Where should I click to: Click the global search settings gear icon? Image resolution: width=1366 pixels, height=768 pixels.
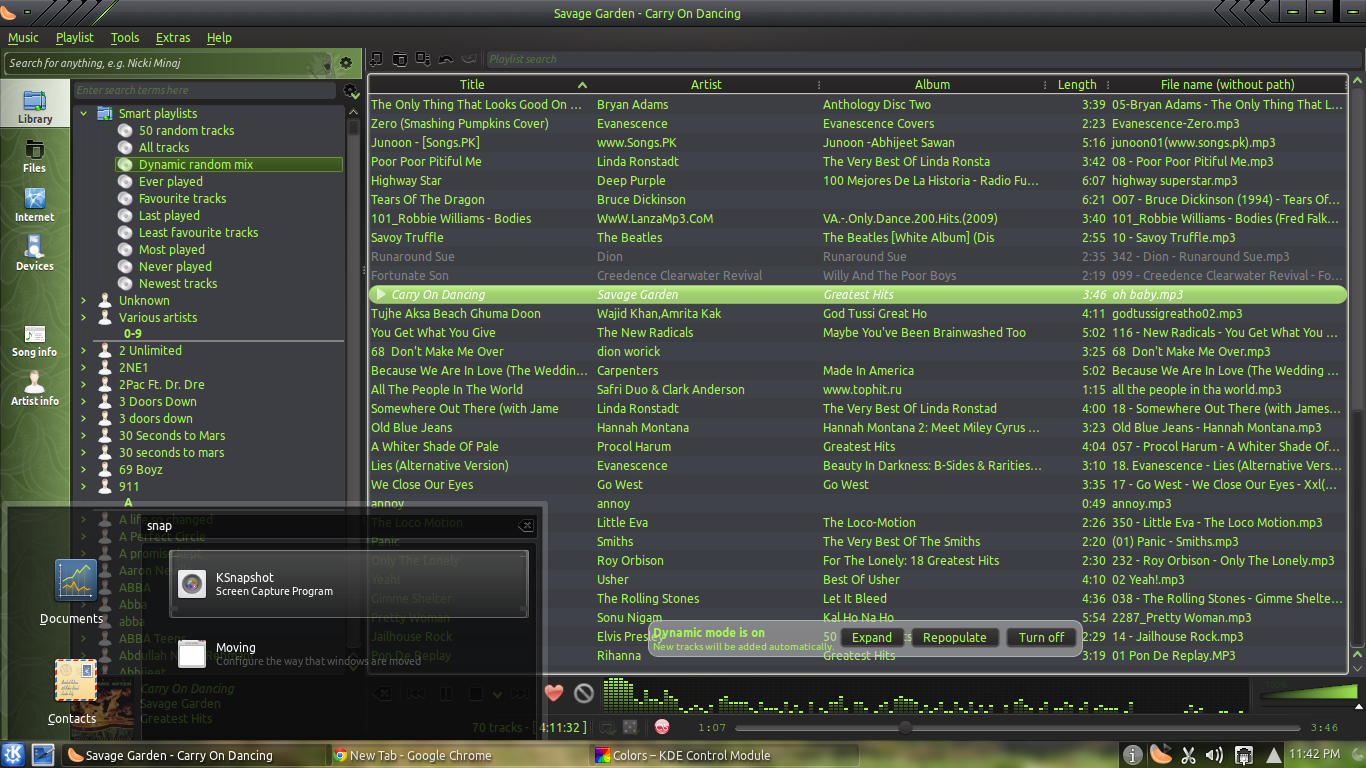point(346,62)
